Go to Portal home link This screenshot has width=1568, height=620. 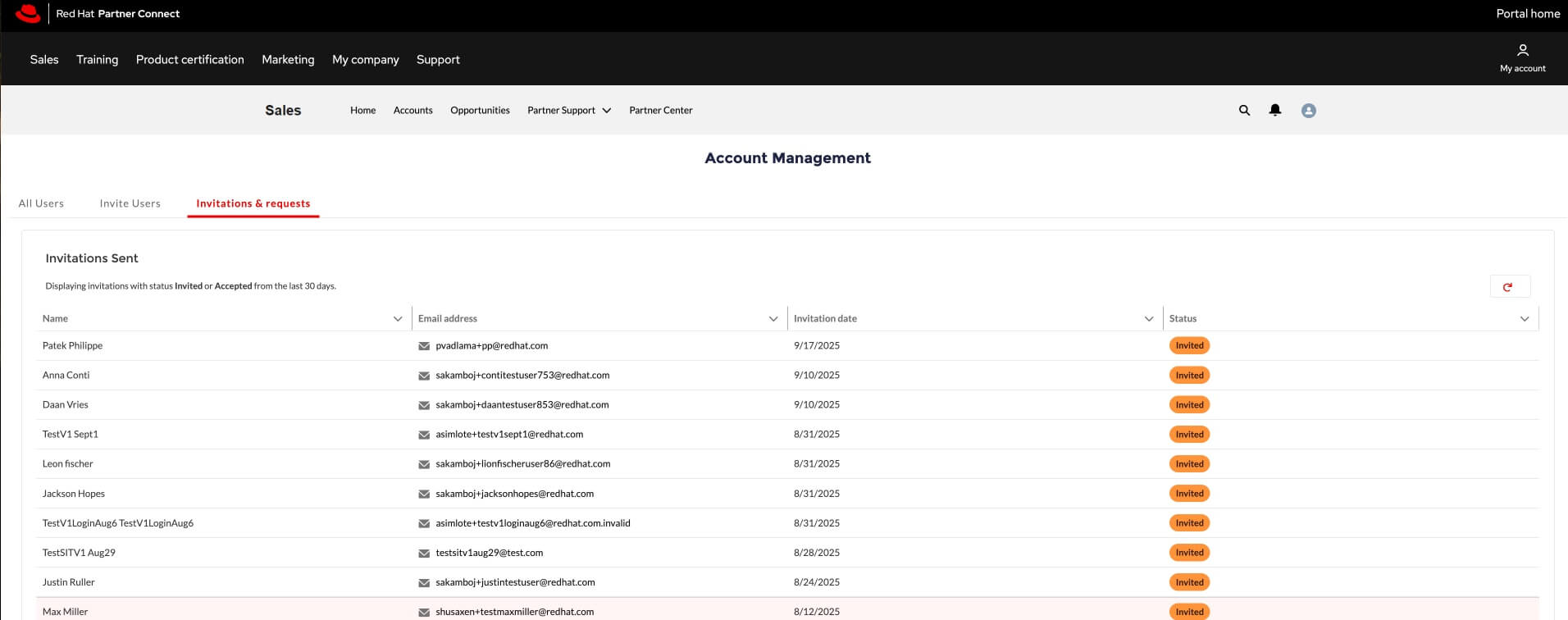coord(1527,14)
